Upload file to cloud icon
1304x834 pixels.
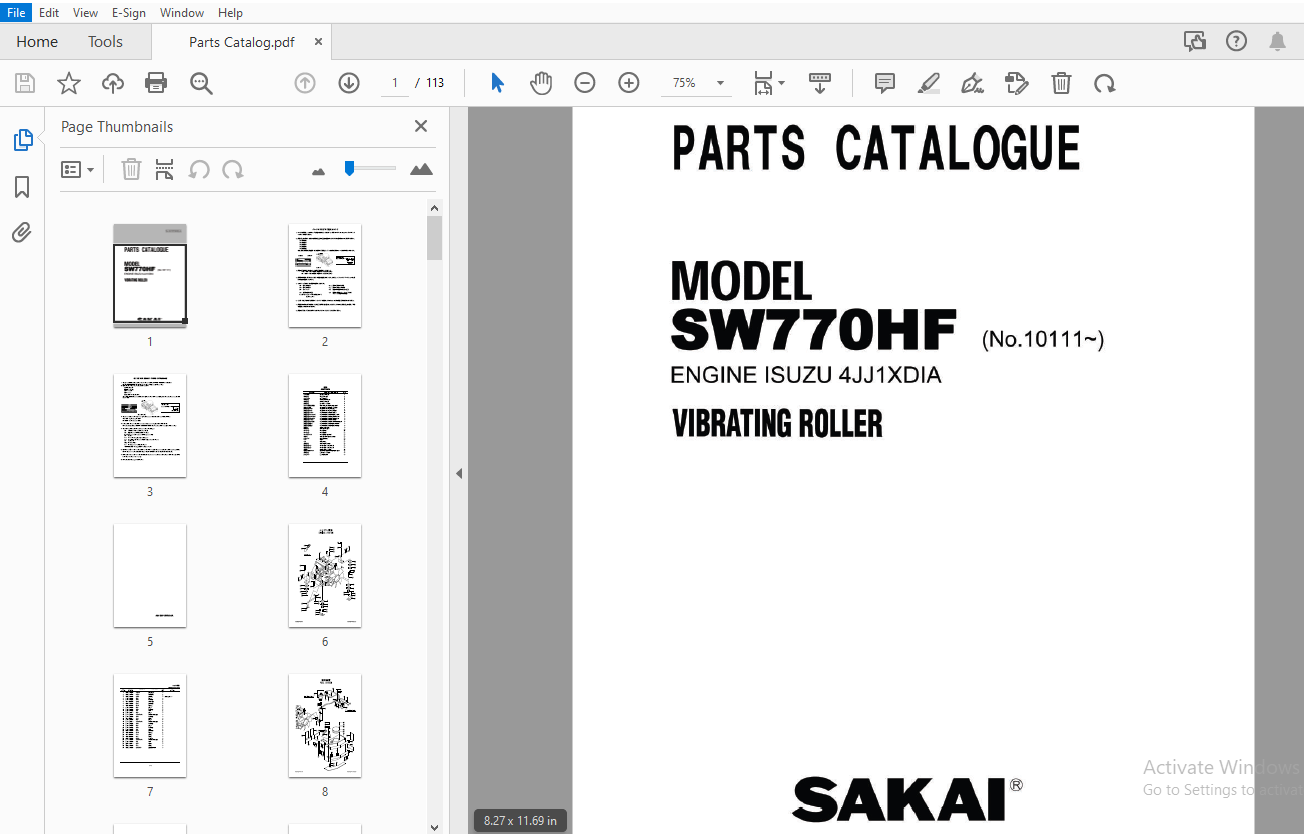click(113, 83)
